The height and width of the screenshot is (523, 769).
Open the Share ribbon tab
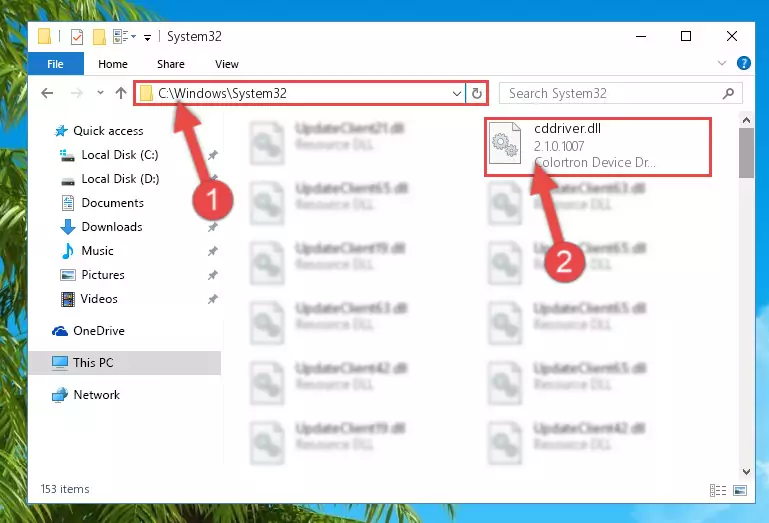171,64
